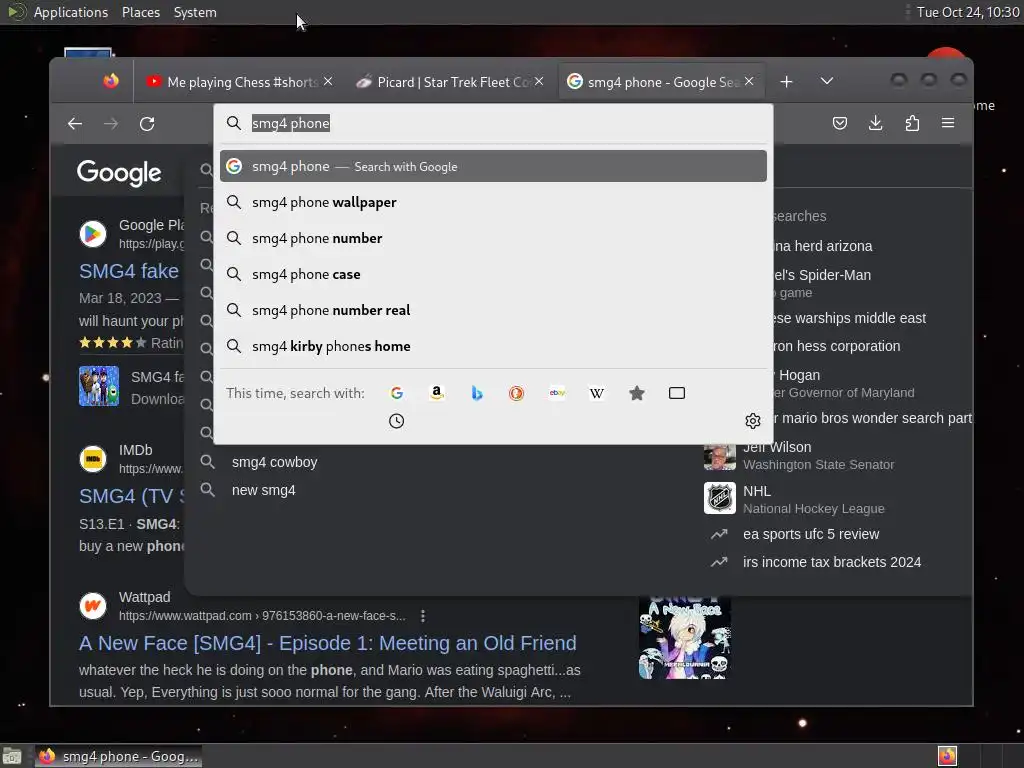Screen dimensions: 1024x768
Task: Search this time with Bing
Action: 477,393
